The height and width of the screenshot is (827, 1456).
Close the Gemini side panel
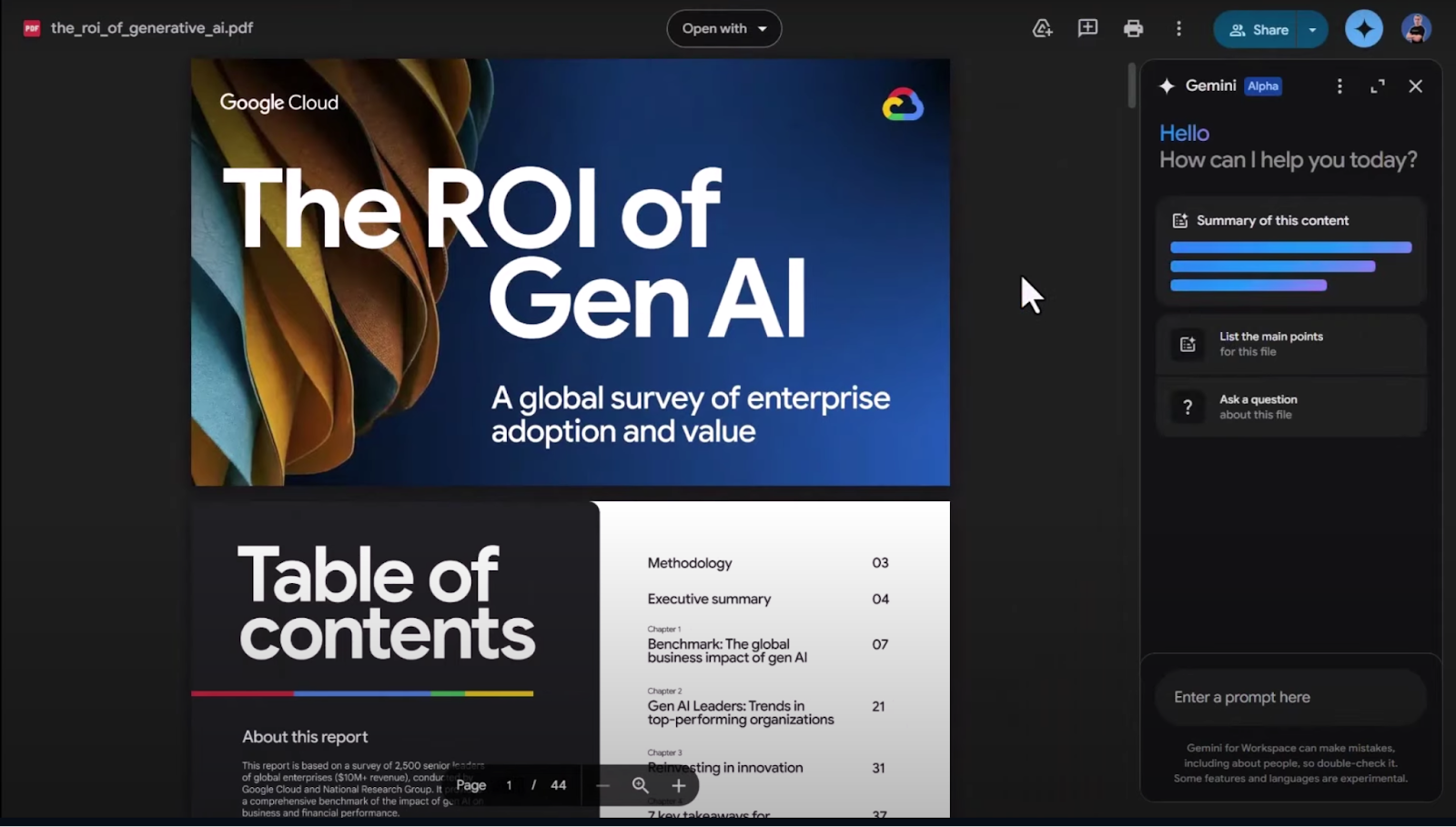[x=1415, y=86]
